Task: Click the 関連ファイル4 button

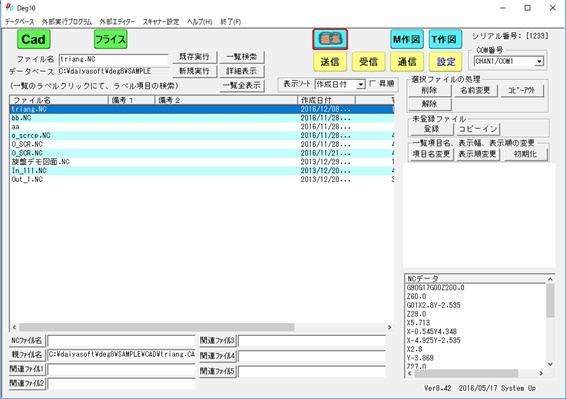Action: point(218,356)
